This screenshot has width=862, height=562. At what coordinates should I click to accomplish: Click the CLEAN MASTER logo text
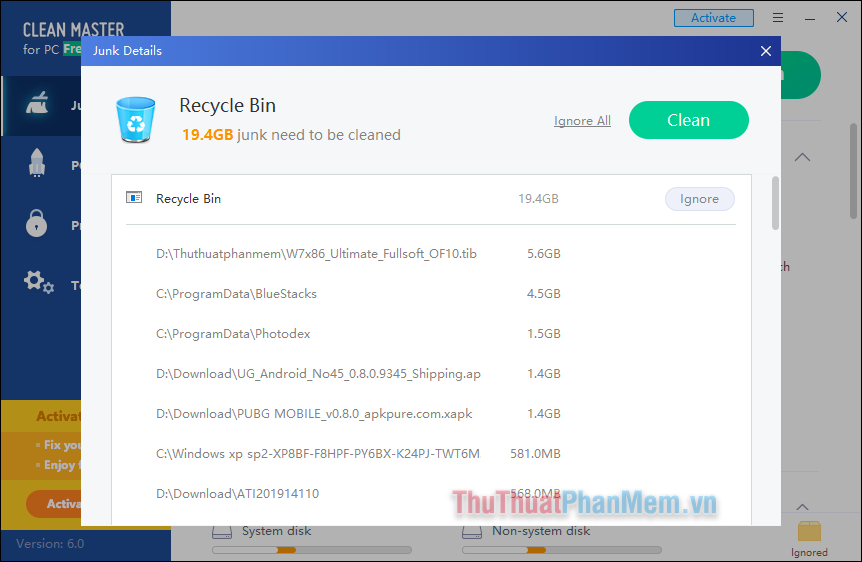(x=74, y=29)
